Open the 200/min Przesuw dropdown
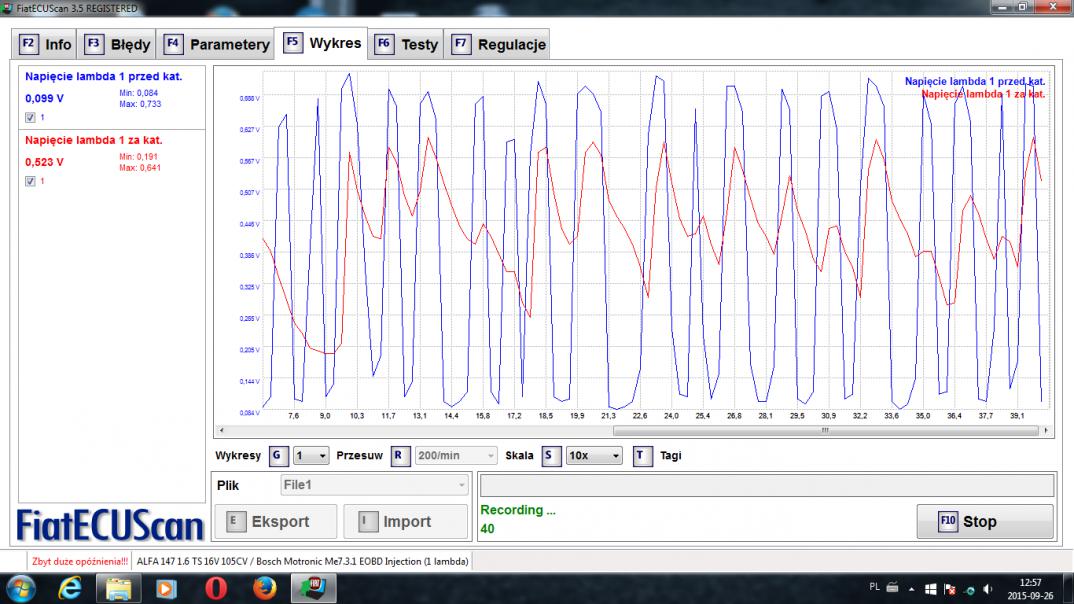Viewport: 1074px width, 604px height. [455, 455]
